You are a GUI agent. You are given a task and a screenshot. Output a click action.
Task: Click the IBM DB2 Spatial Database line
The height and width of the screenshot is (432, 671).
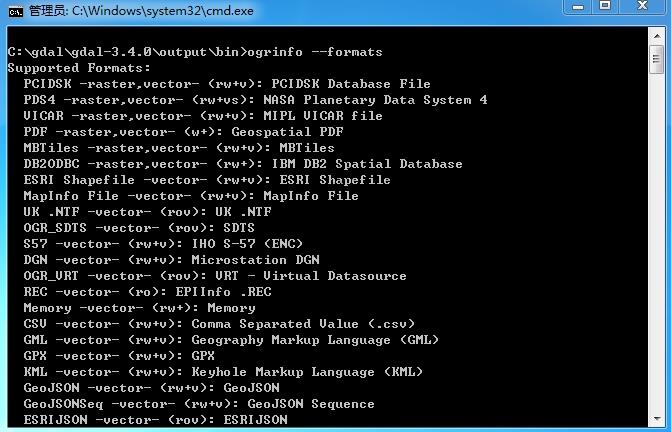coord(243,164)
